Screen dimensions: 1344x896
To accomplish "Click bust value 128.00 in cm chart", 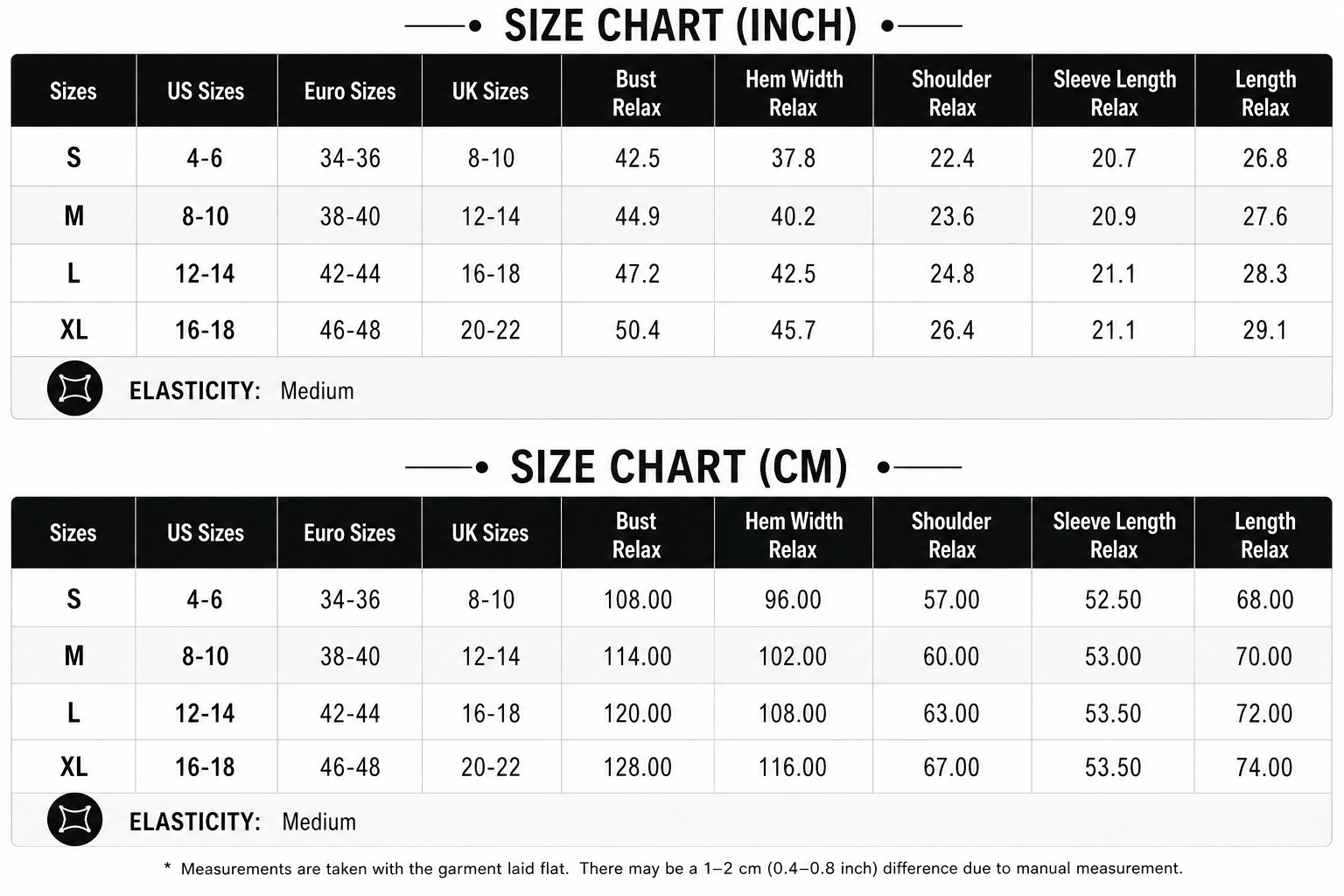I will (637, 767).
